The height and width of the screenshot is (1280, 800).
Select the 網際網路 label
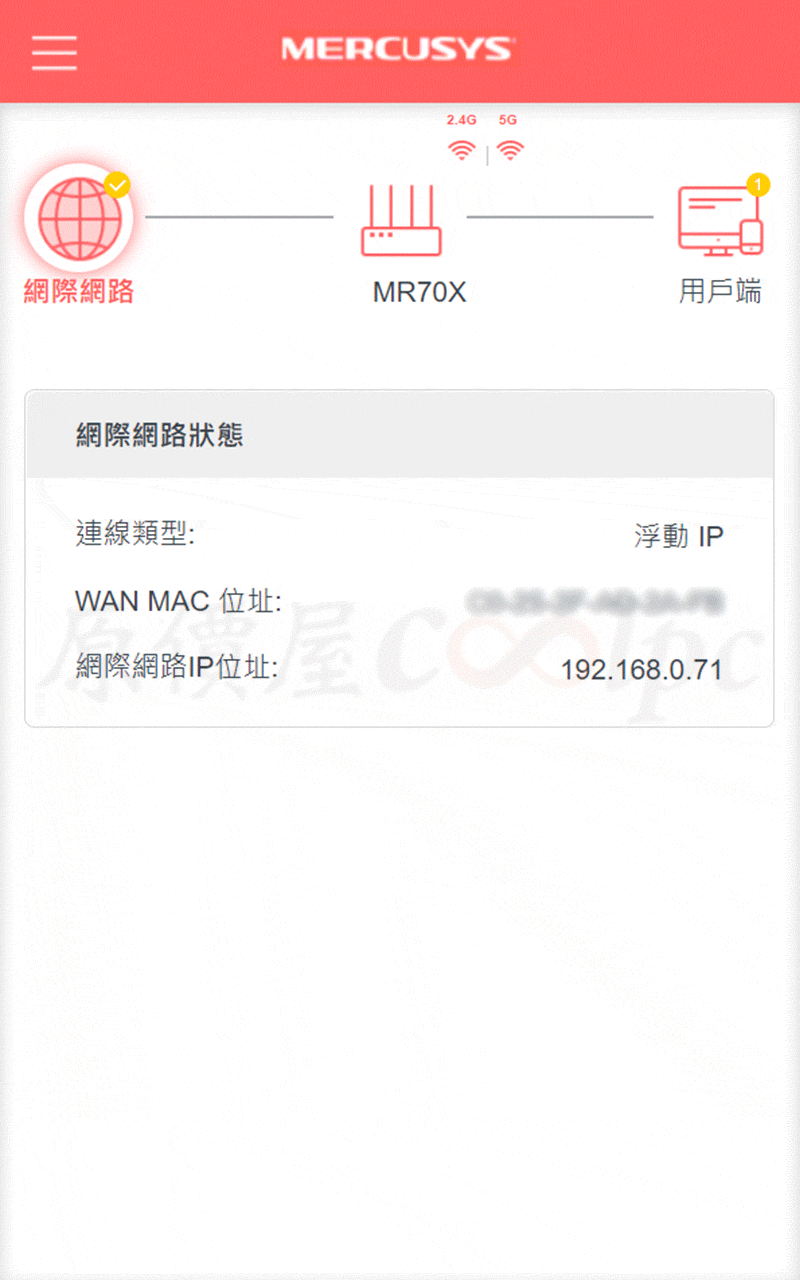(x=79, y=291)
